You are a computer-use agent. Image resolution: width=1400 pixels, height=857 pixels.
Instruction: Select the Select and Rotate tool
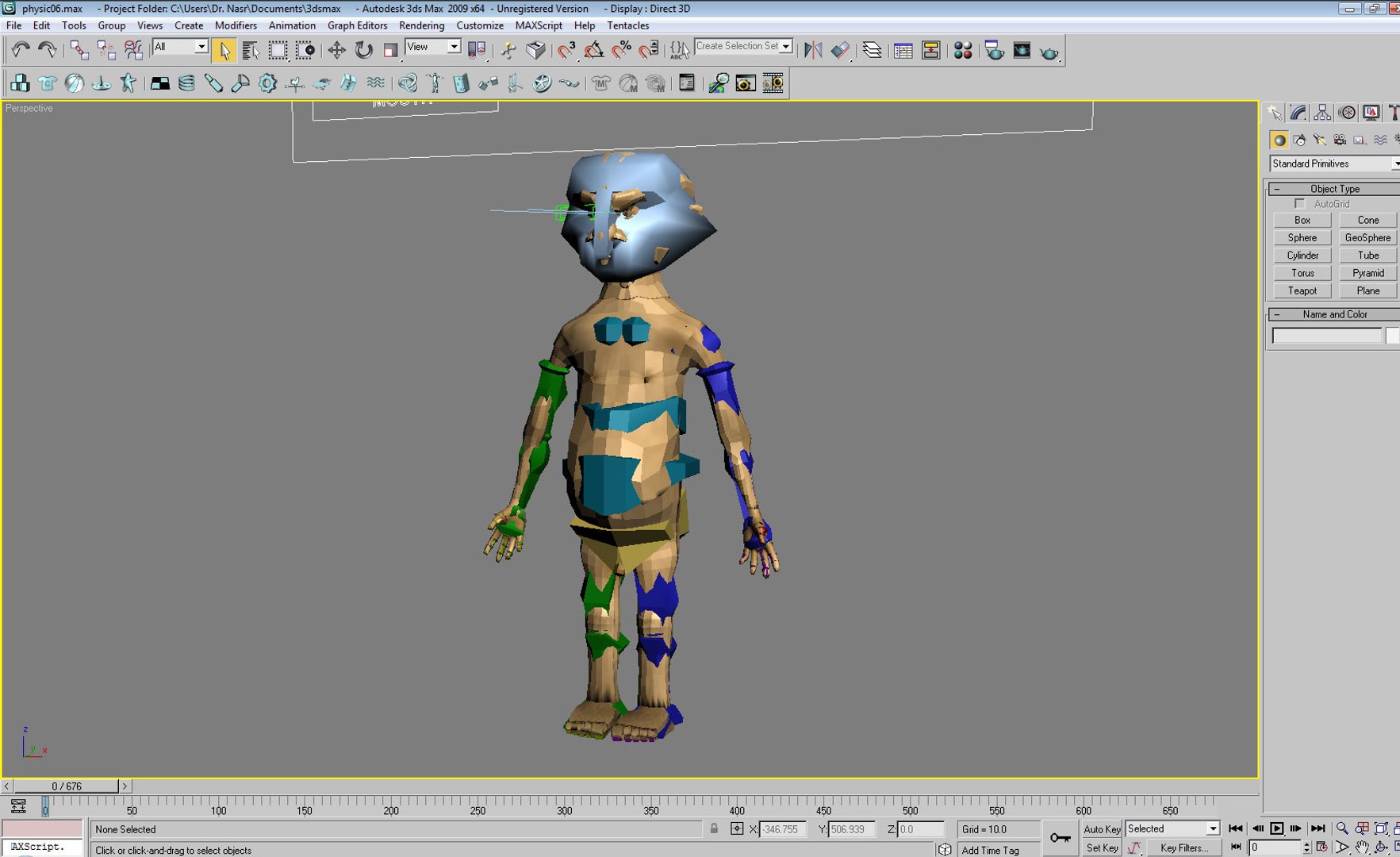[x=363, y=51]
